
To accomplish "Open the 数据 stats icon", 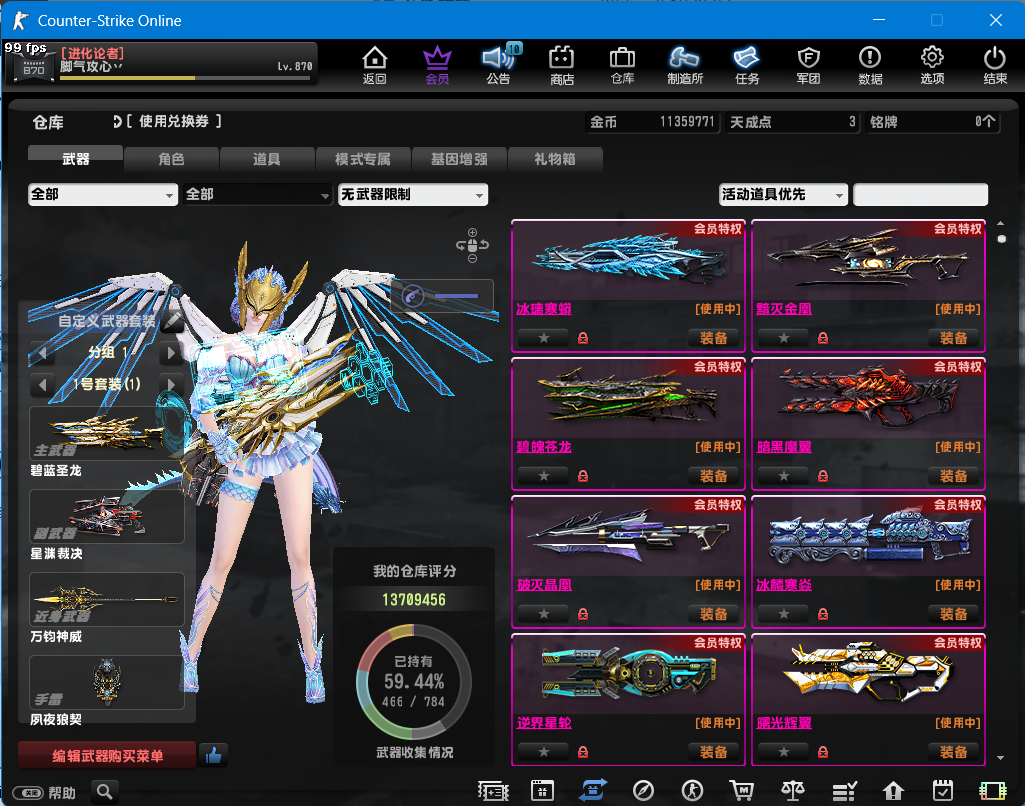I will click(870, 65).
